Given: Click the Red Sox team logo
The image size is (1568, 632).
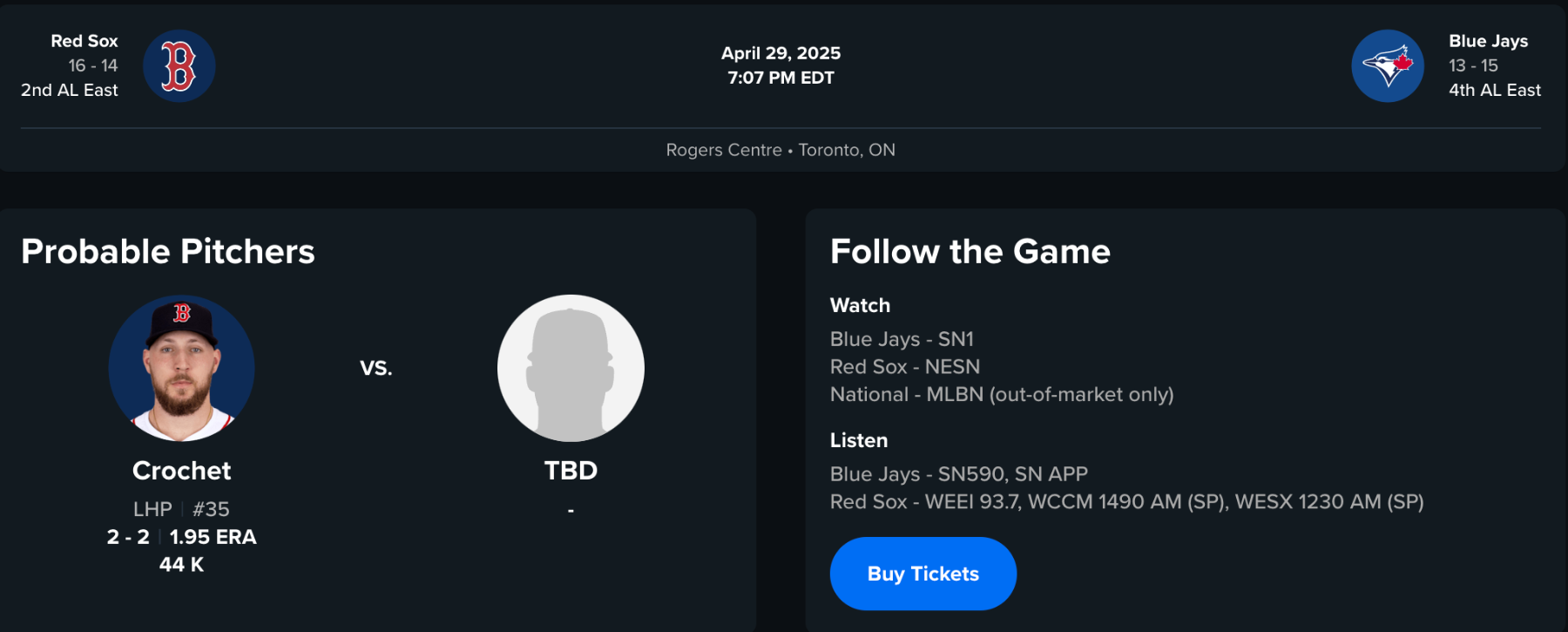Looking at the screenshot, I should (179, 66).
